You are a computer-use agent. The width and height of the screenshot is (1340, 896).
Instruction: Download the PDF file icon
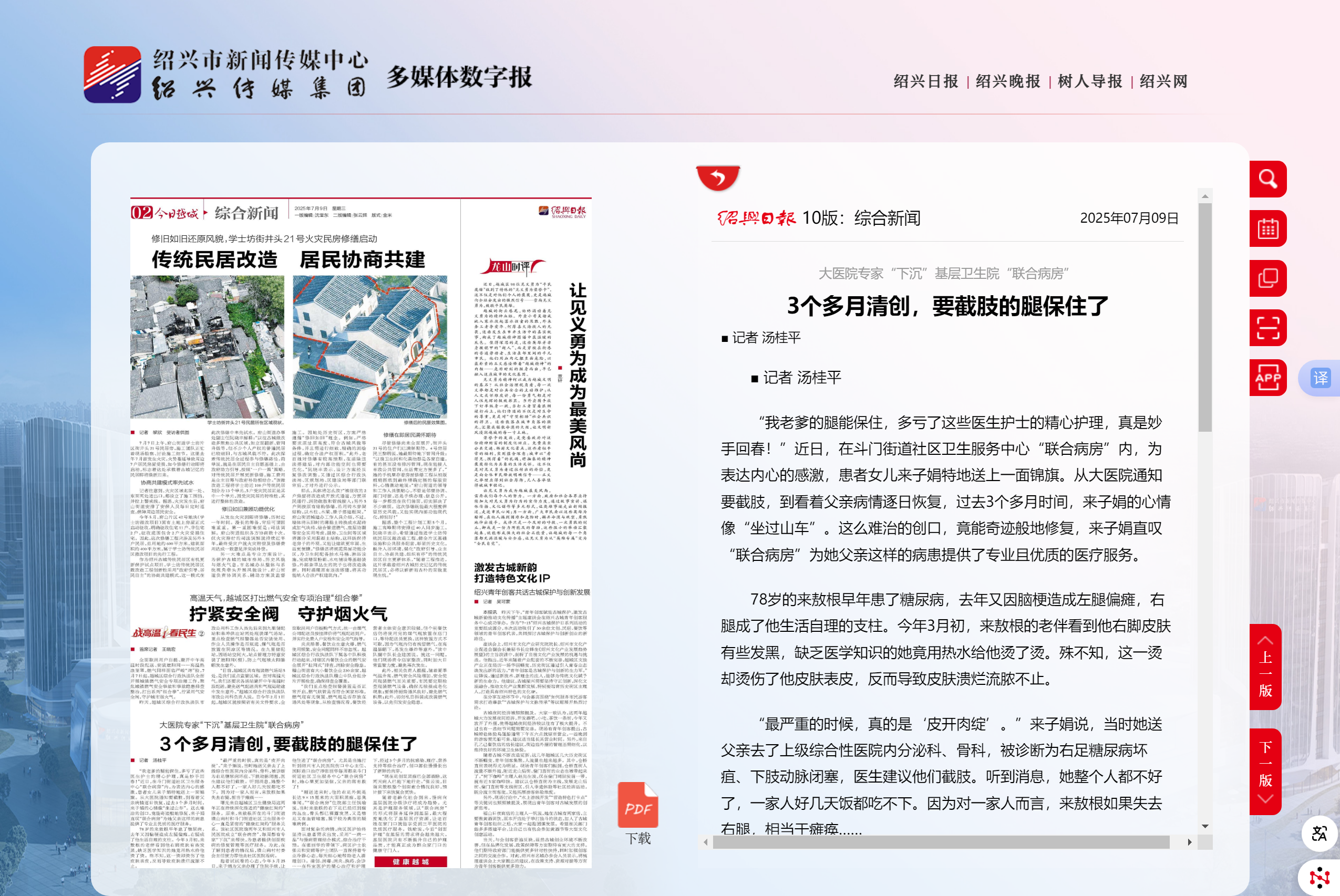(638, 805)
